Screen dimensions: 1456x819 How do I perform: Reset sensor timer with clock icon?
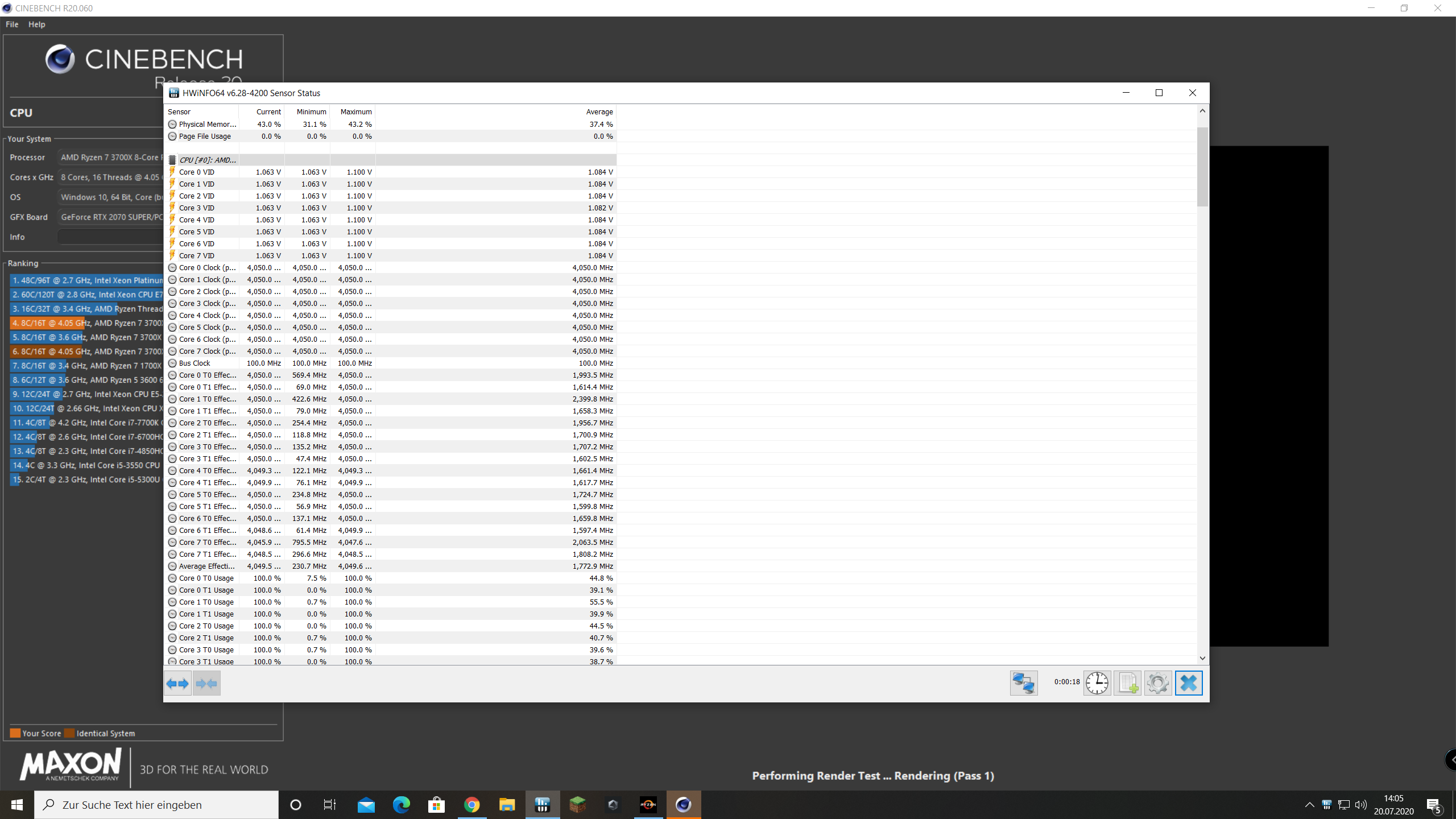point(1097,683)
